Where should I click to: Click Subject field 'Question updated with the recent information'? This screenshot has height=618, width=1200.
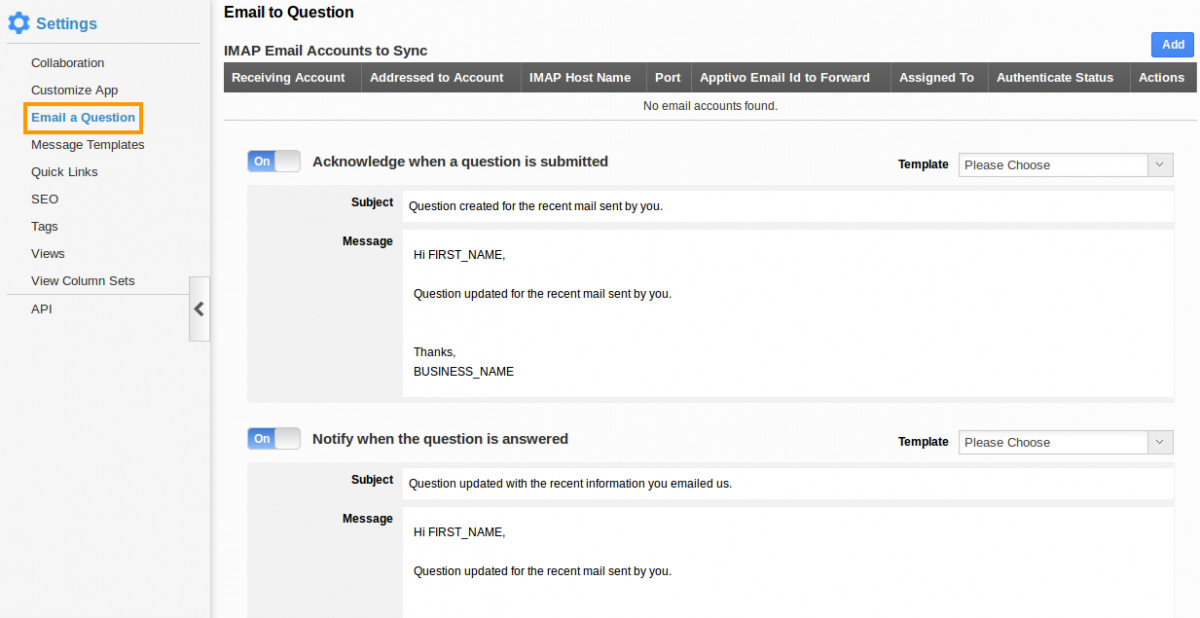788,483
